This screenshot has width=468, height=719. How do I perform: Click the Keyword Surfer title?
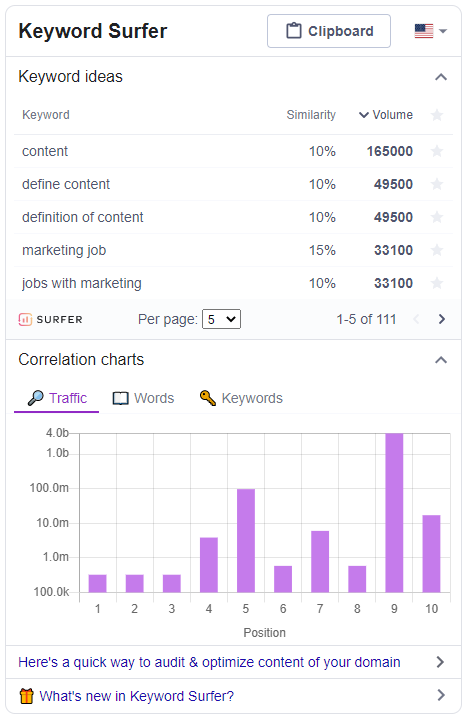point(93,31)
